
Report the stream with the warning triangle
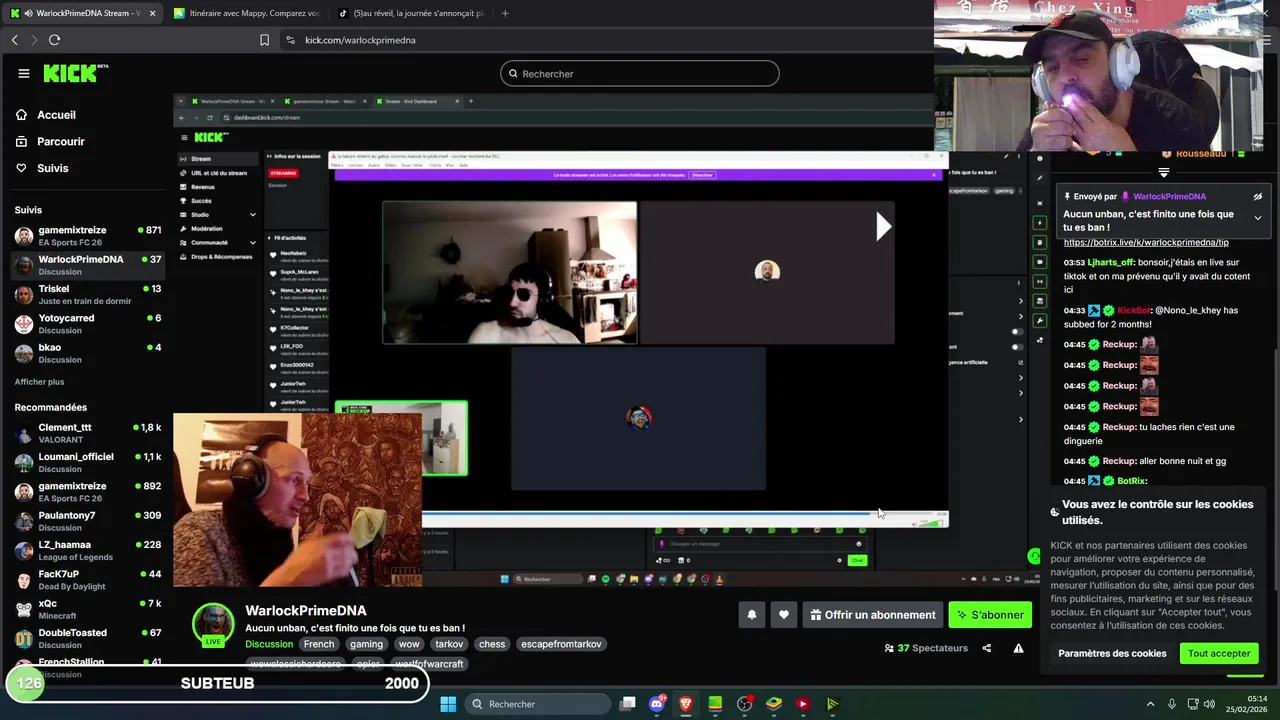[1018, 648]
